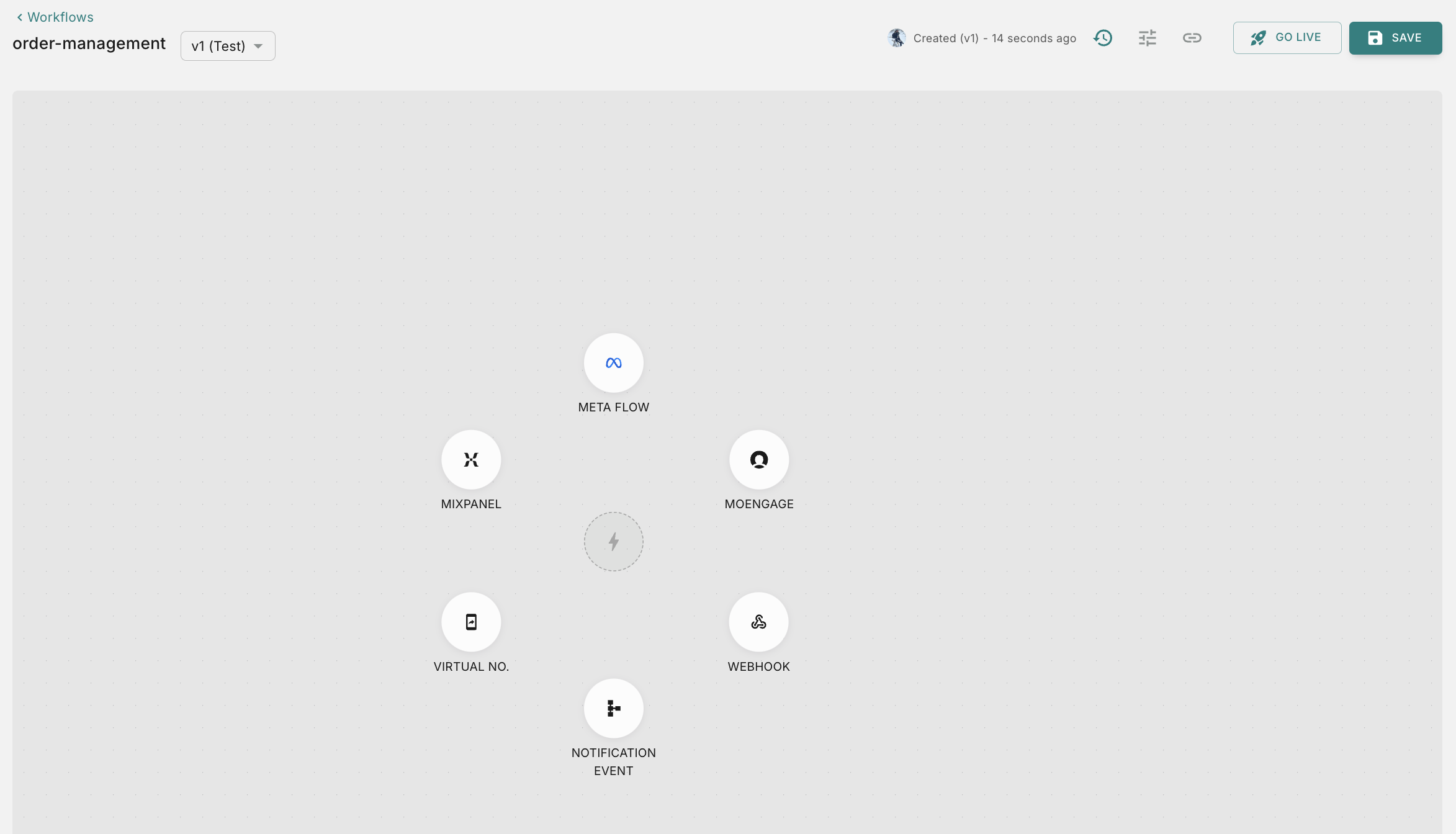Click the version dropdown arrow

coord(258,46)
